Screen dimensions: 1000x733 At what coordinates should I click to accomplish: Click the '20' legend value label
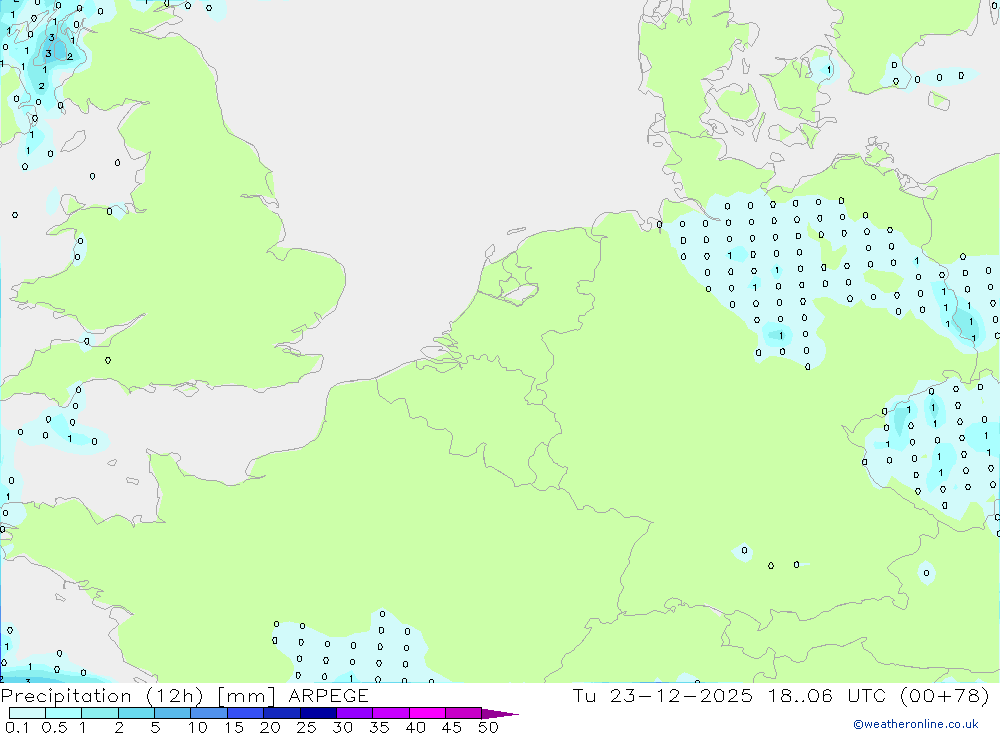(270, 727)
